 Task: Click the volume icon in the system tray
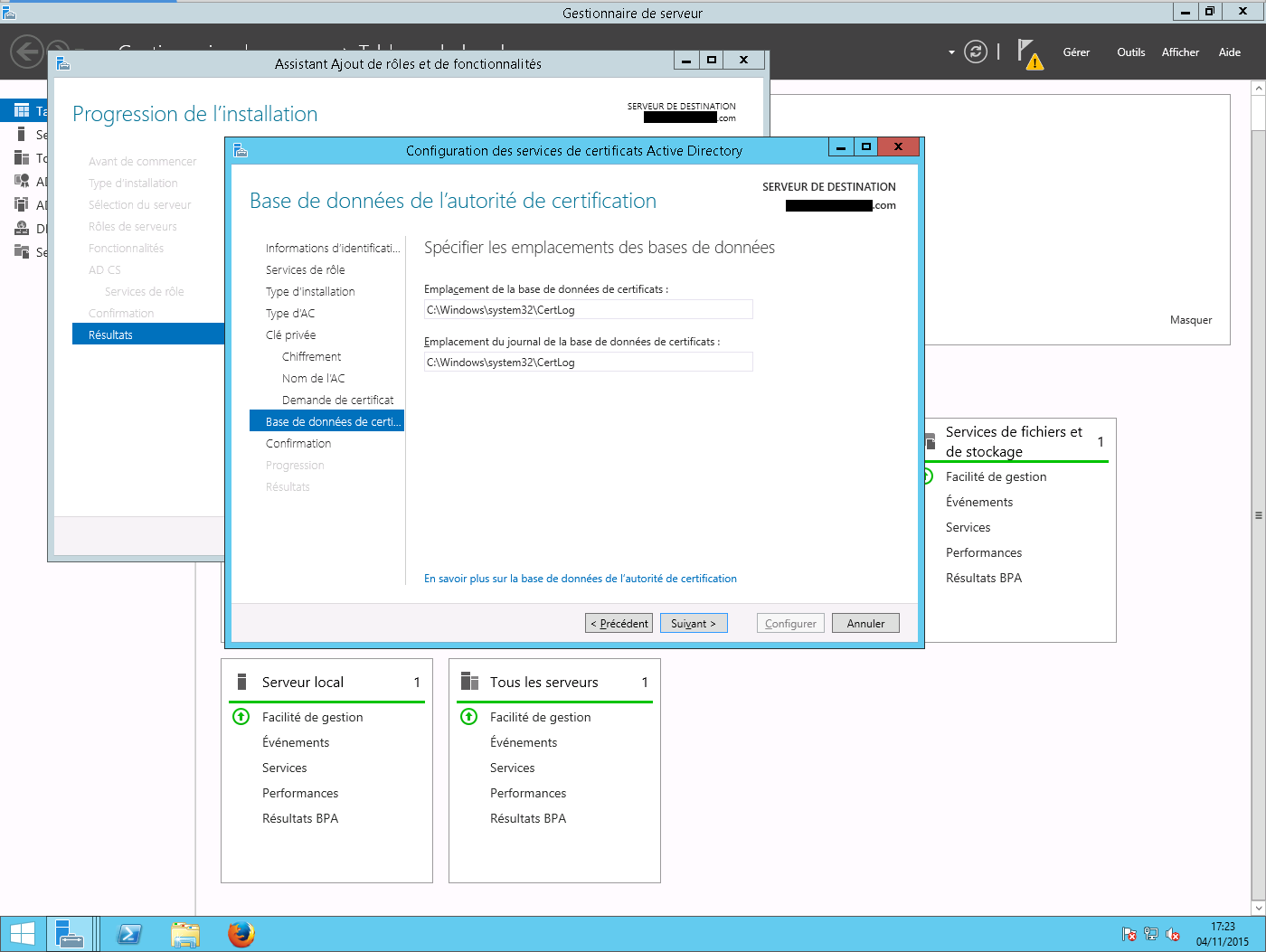tap(1173, 934)
